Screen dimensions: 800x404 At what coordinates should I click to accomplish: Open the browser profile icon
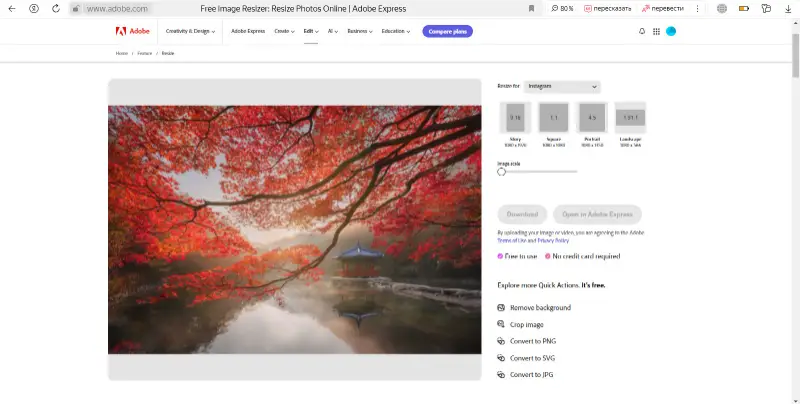34,9
